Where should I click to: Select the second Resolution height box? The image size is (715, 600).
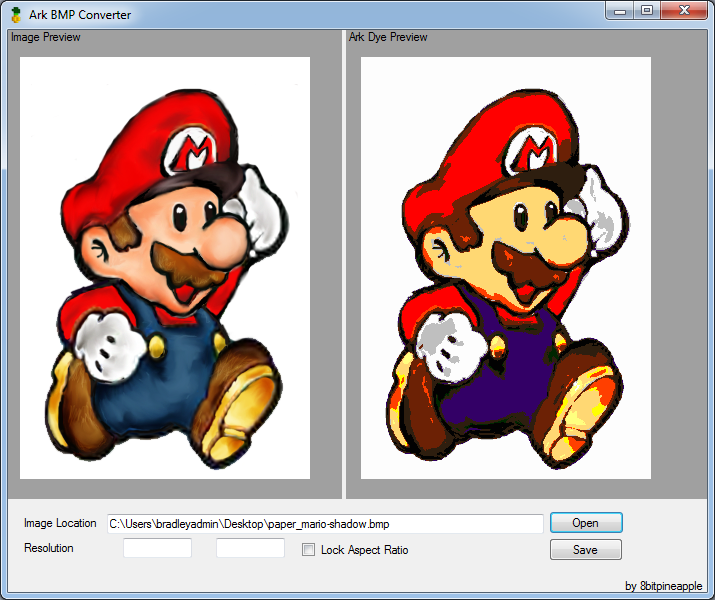(x=250, y=548)
